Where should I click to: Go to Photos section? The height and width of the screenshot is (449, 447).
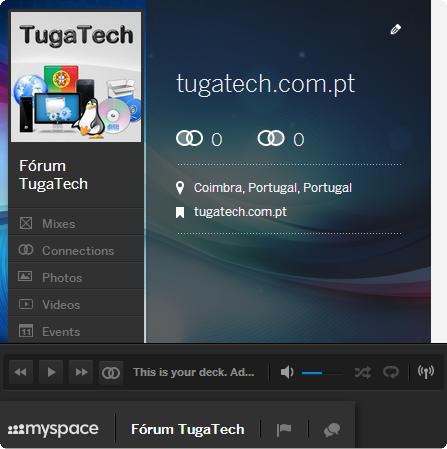(x=76, y=277)
